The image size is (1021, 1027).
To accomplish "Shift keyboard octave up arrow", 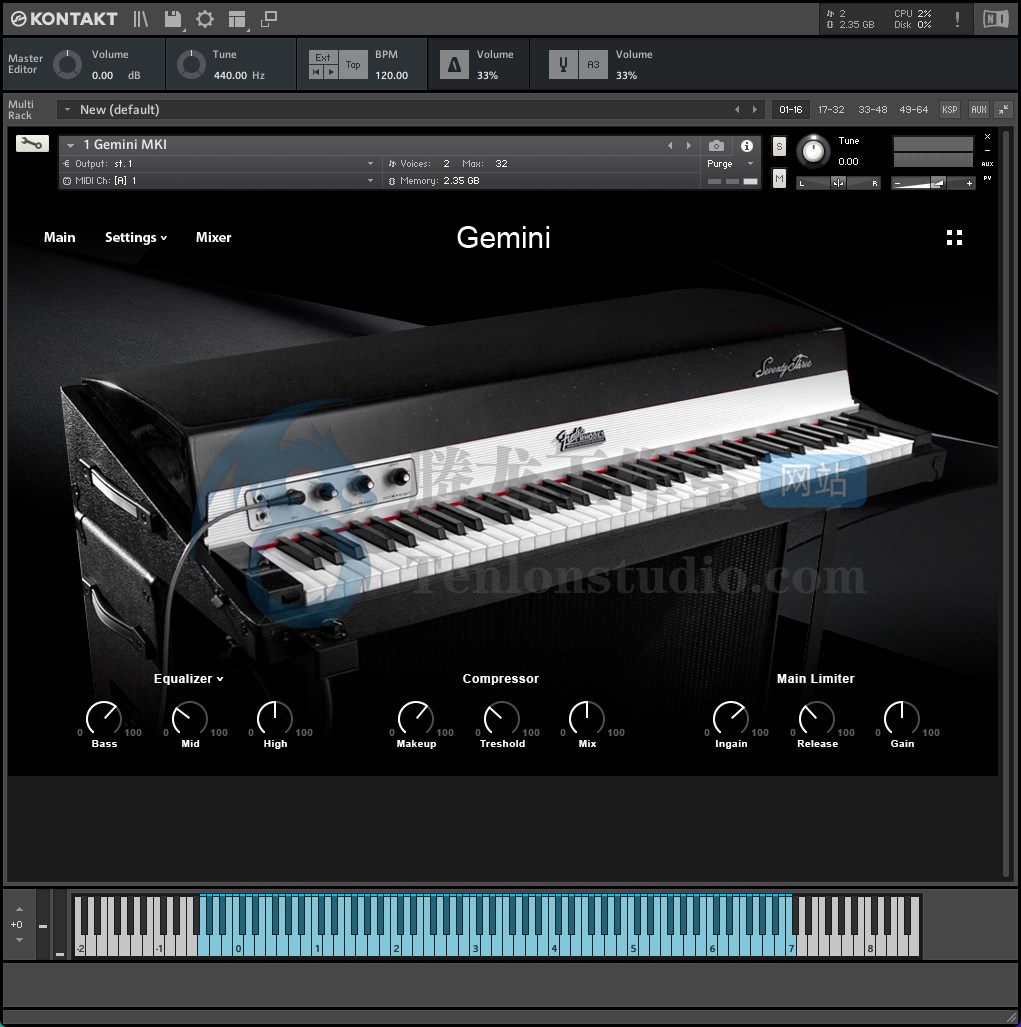I will [19, 909].
